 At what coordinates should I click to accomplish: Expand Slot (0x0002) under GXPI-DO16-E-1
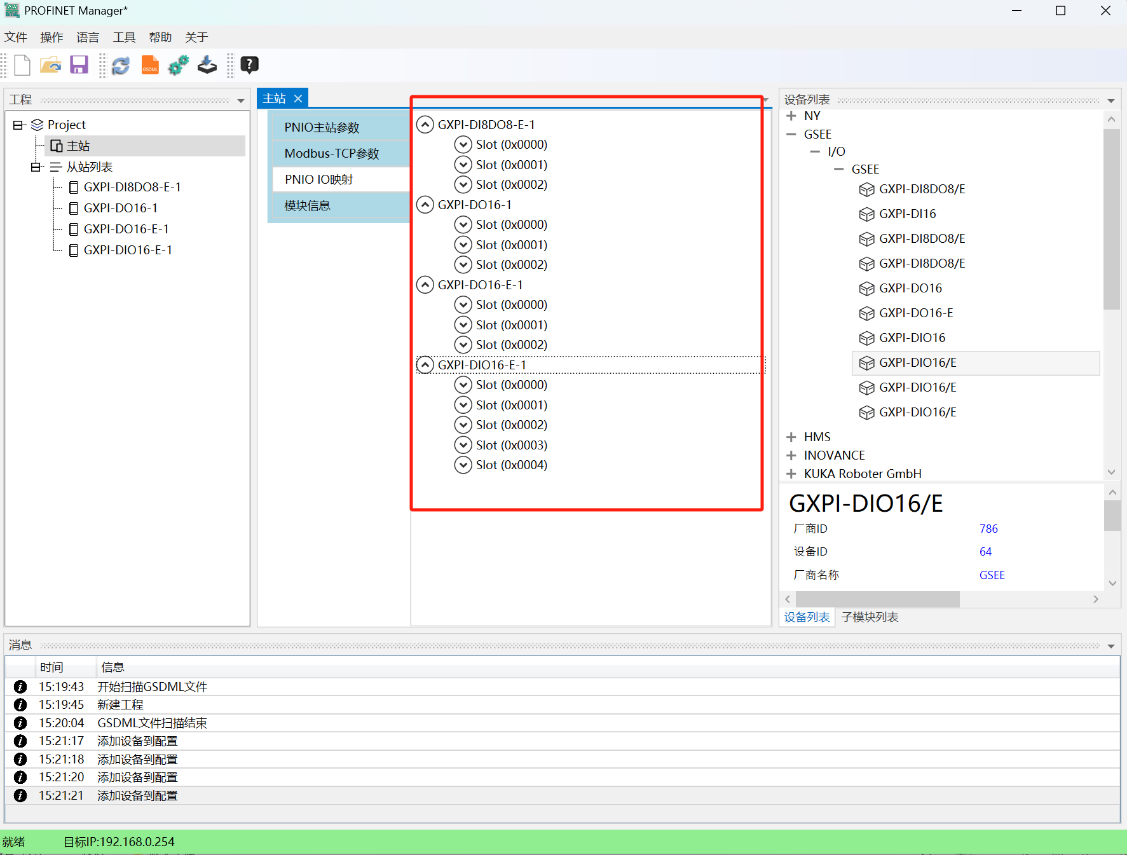[463, 345]
